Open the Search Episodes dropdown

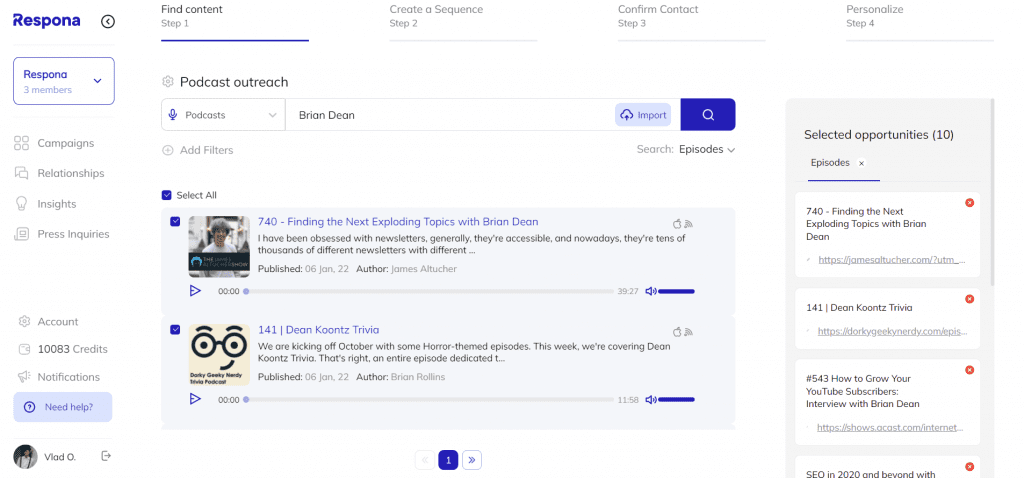[707, 150]
